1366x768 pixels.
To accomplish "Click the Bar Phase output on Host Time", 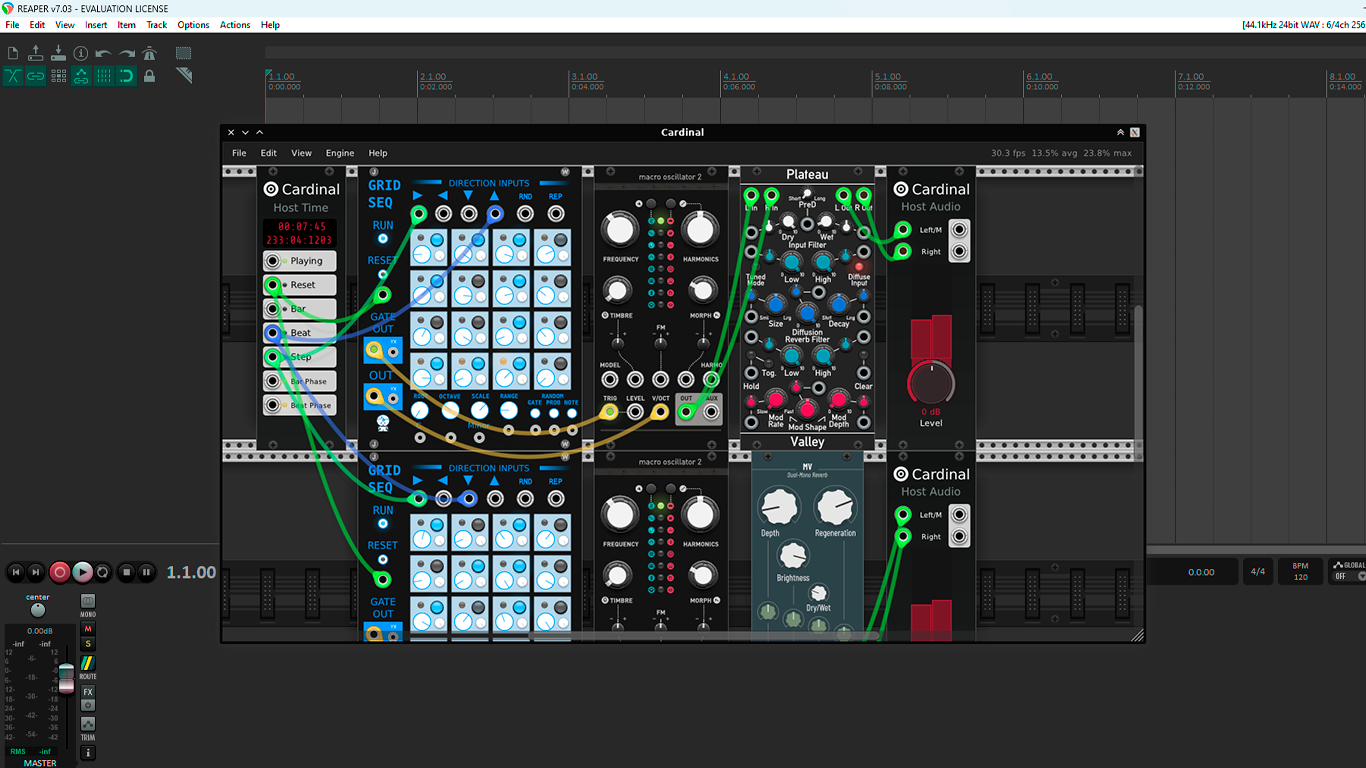I will [x=272, y=381].
